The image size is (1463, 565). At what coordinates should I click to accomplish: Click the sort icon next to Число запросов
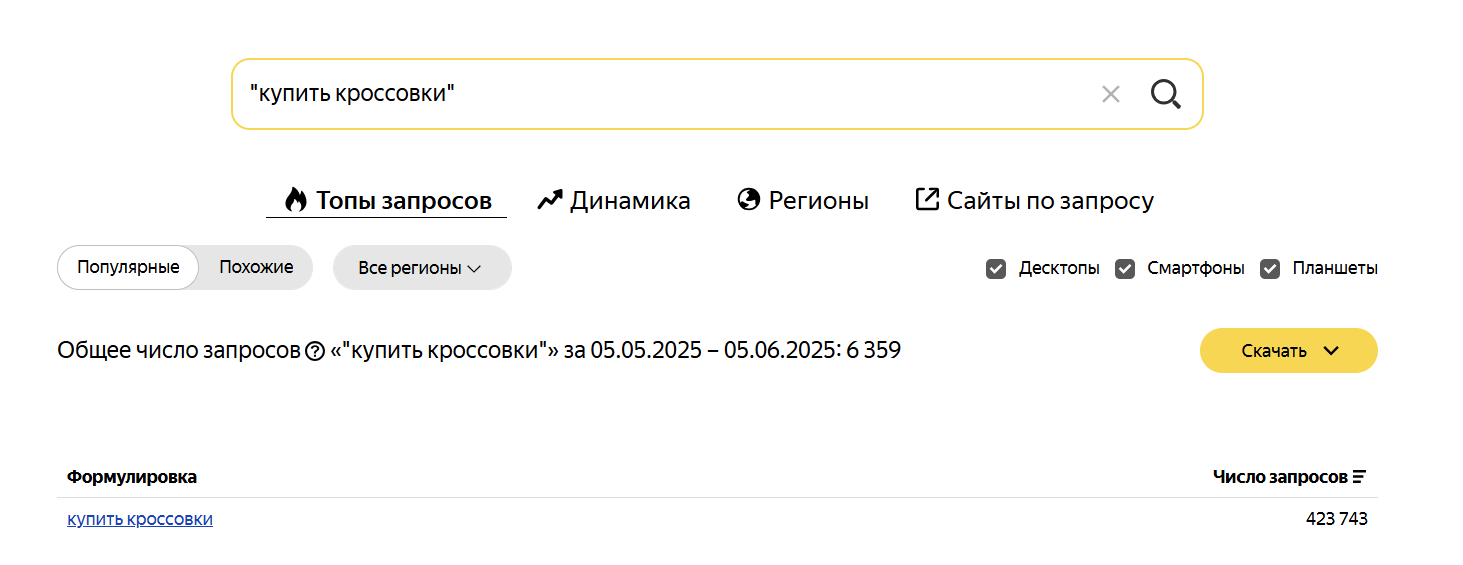coord(1359,477)
